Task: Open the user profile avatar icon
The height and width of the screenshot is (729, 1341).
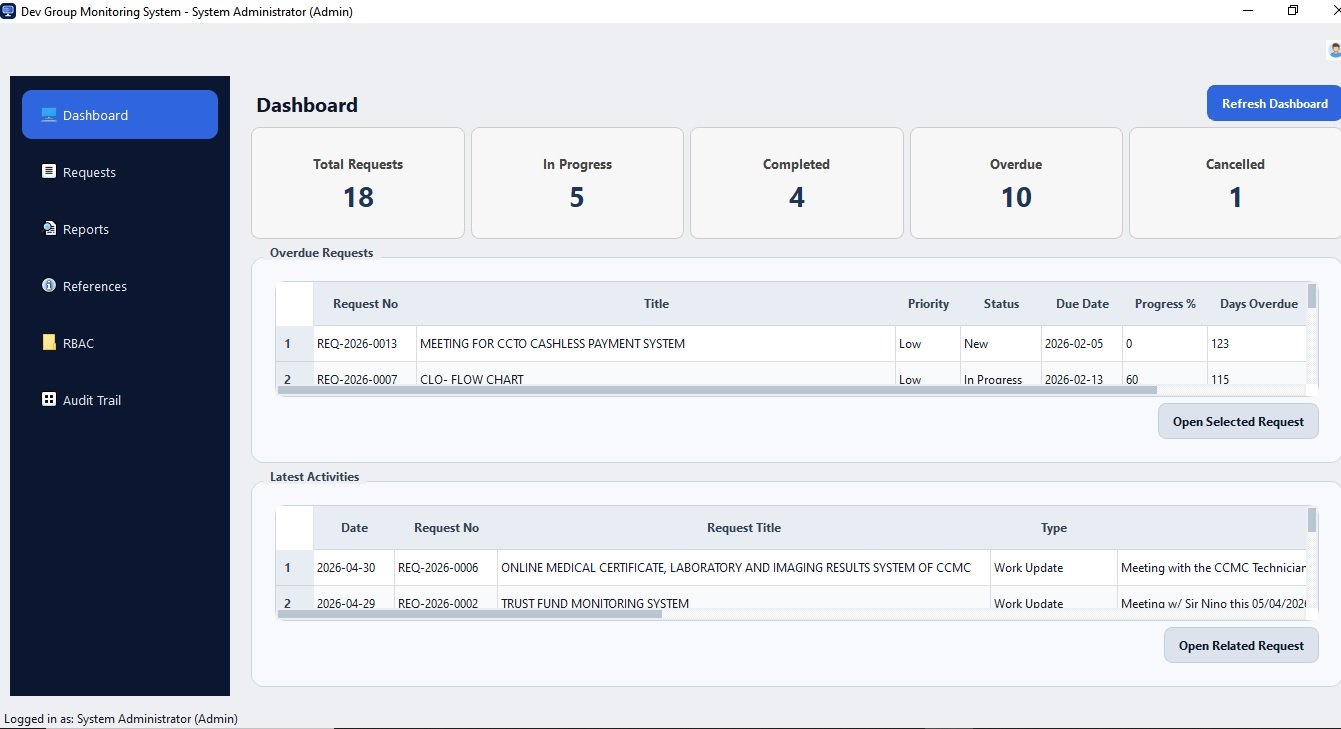Action: coord(1334,50)
